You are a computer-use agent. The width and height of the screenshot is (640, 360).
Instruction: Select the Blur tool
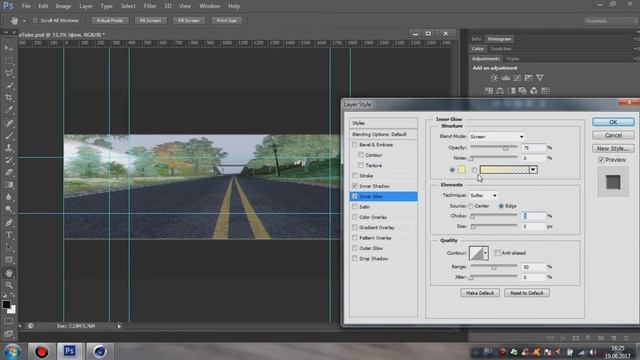pos(9,197)
